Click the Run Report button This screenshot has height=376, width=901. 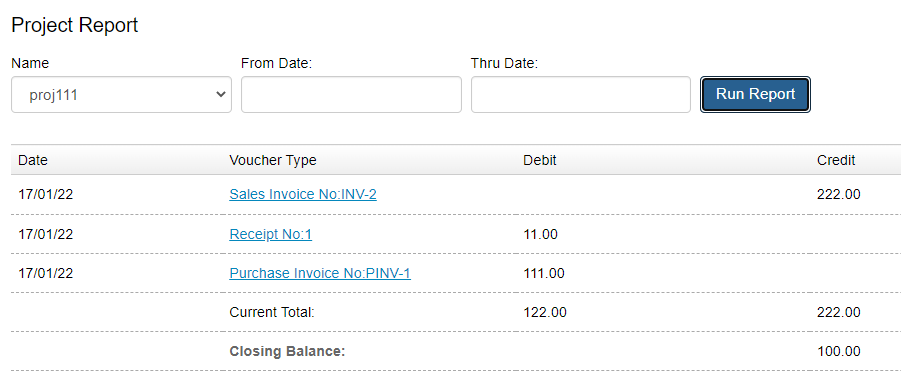[755, 94]
